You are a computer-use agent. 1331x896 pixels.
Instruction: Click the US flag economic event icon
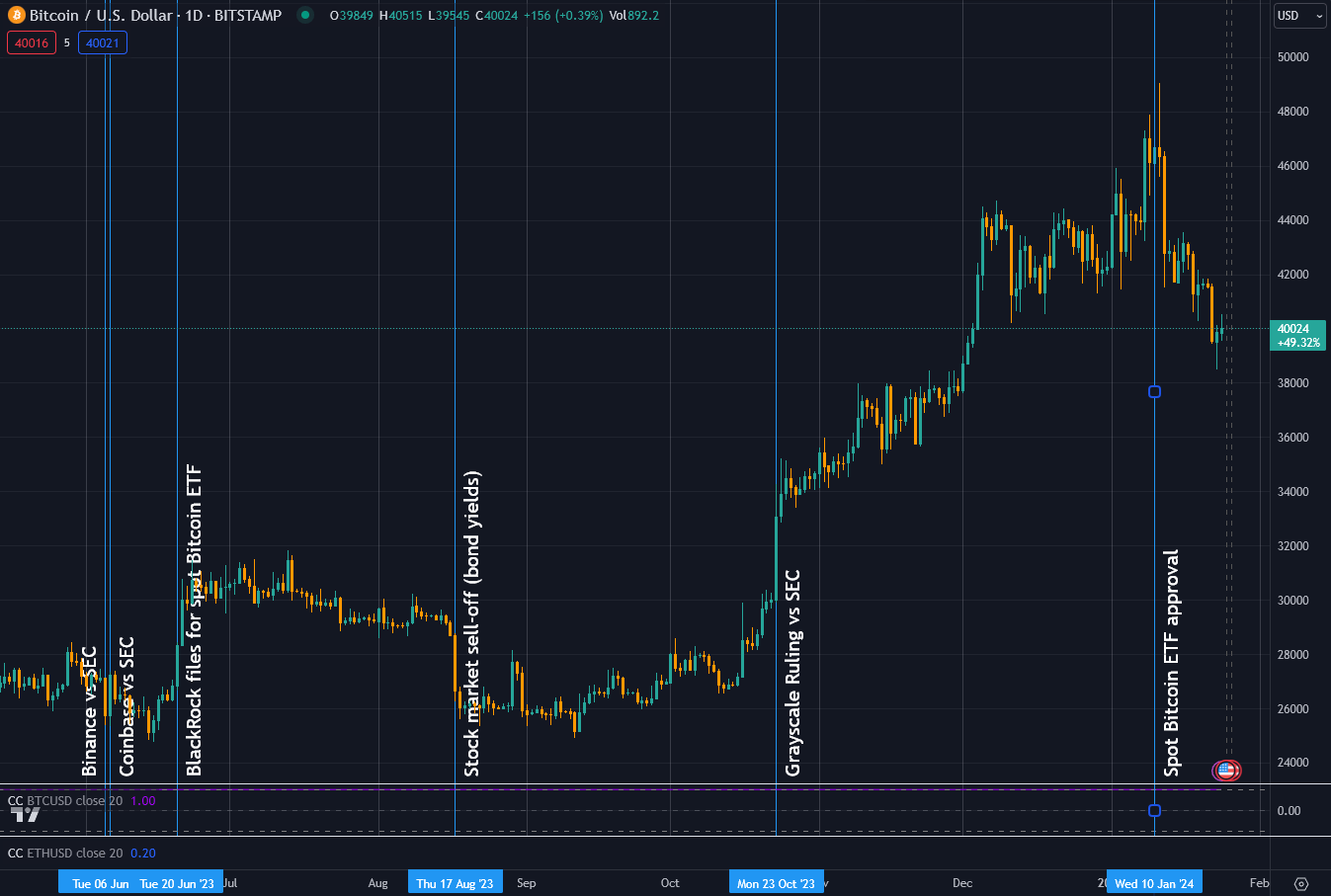[x=1226, y=770]
